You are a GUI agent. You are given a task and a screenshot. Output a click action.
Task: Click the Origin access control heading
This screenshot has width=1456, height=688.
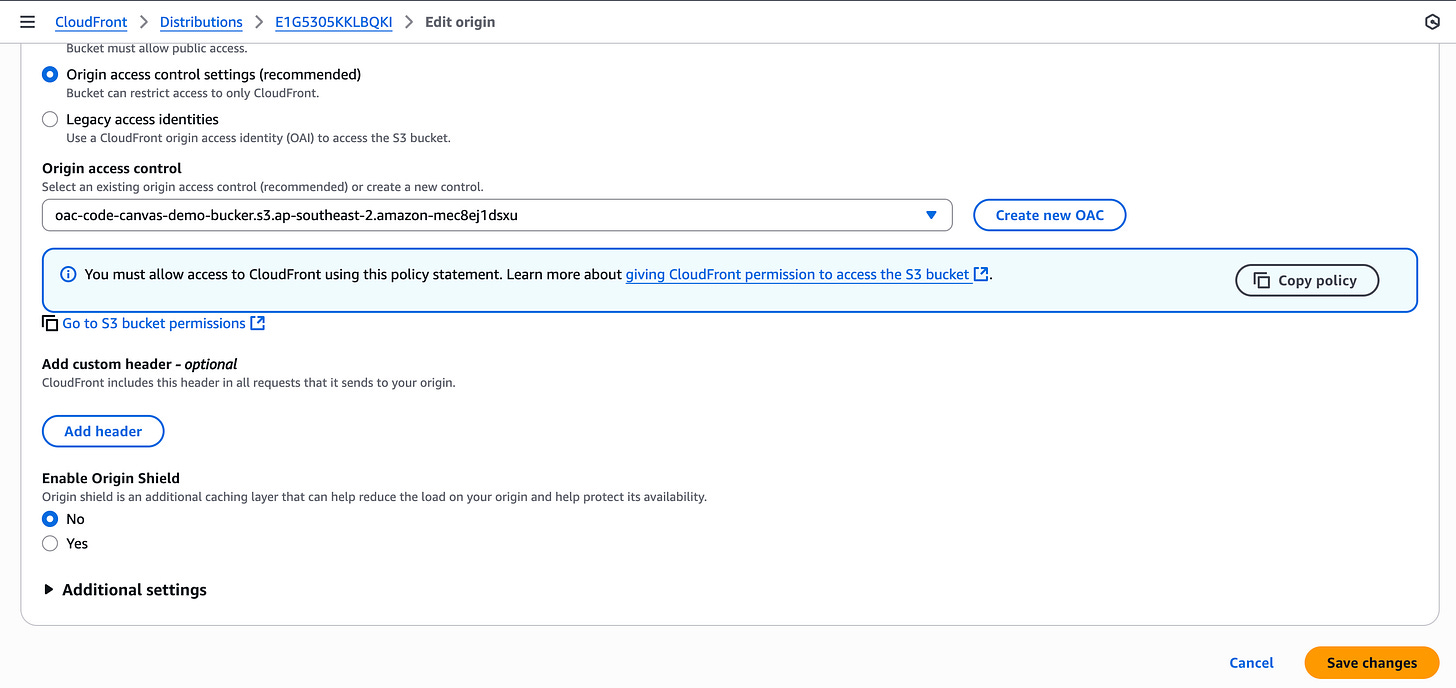pyautogui.click(x=112, y=168)
